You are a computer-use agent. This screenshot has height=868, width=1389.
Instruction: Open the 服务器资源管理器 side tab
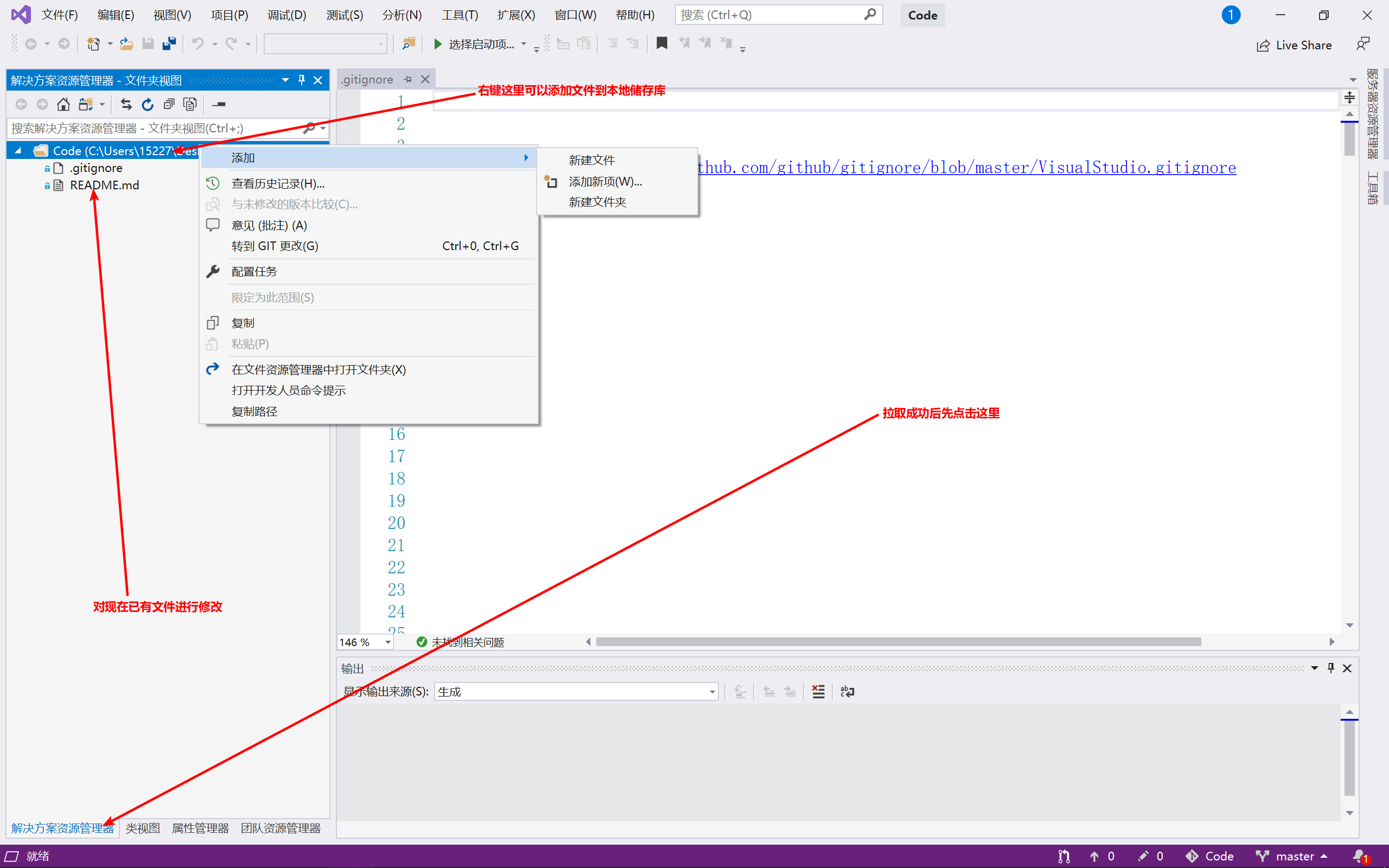(1373, 114)
